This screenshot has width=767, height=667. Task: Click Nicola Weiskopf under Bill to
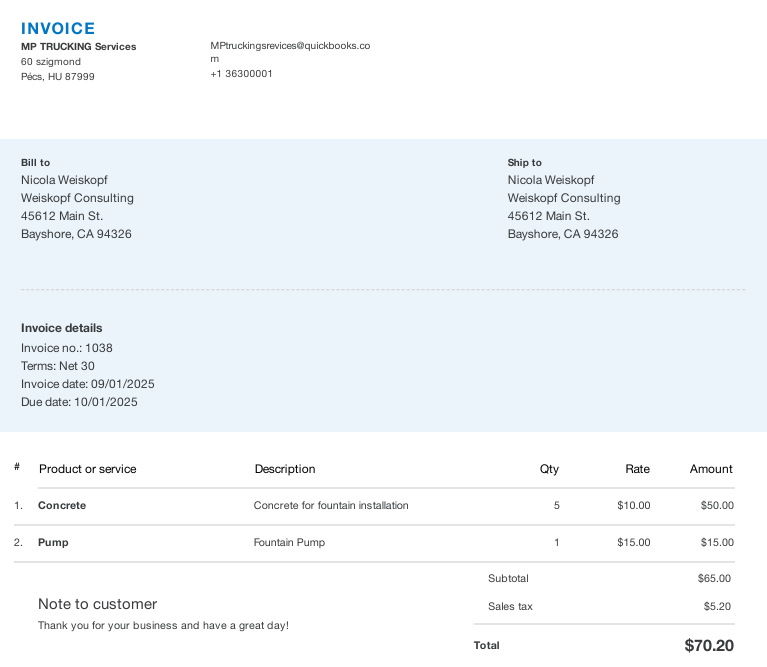pyautogui.click(x=64, y=180)
